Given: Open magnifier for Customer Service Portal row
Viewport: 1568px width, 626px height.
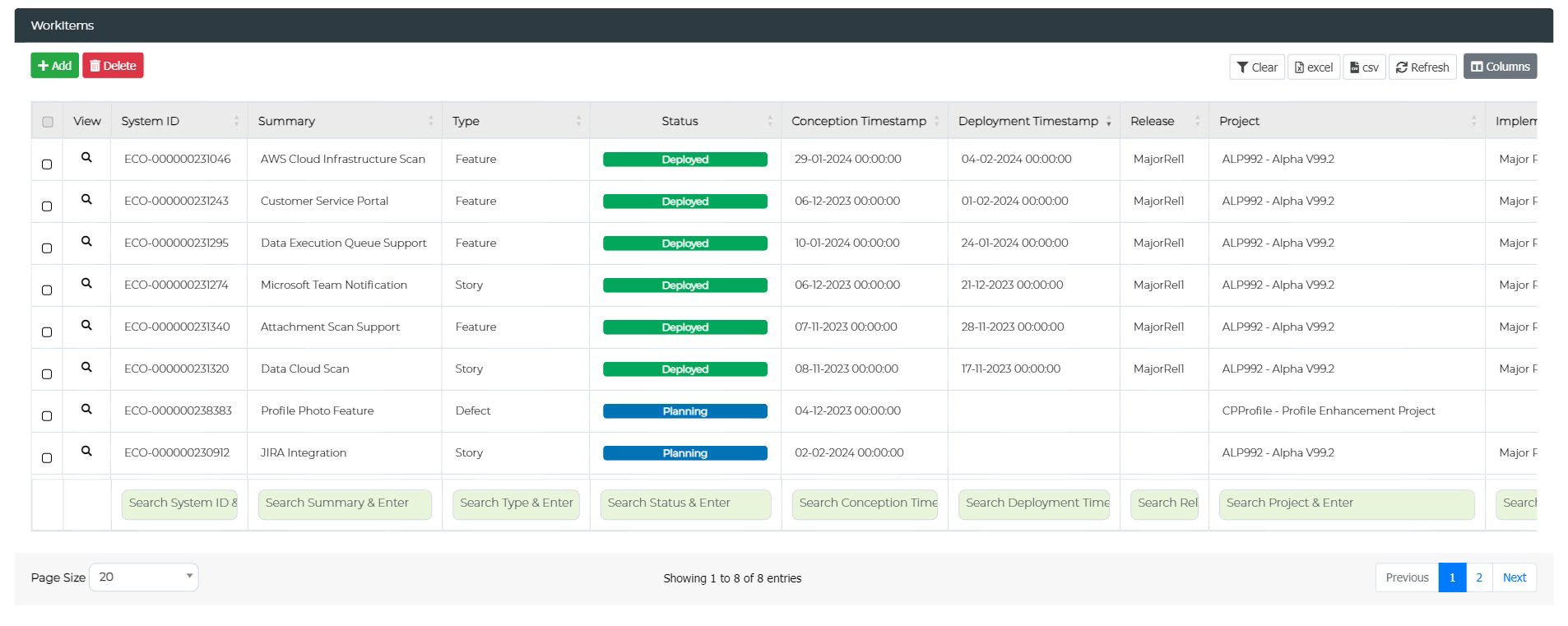Looking at the screenshot, I should [86, 199].
